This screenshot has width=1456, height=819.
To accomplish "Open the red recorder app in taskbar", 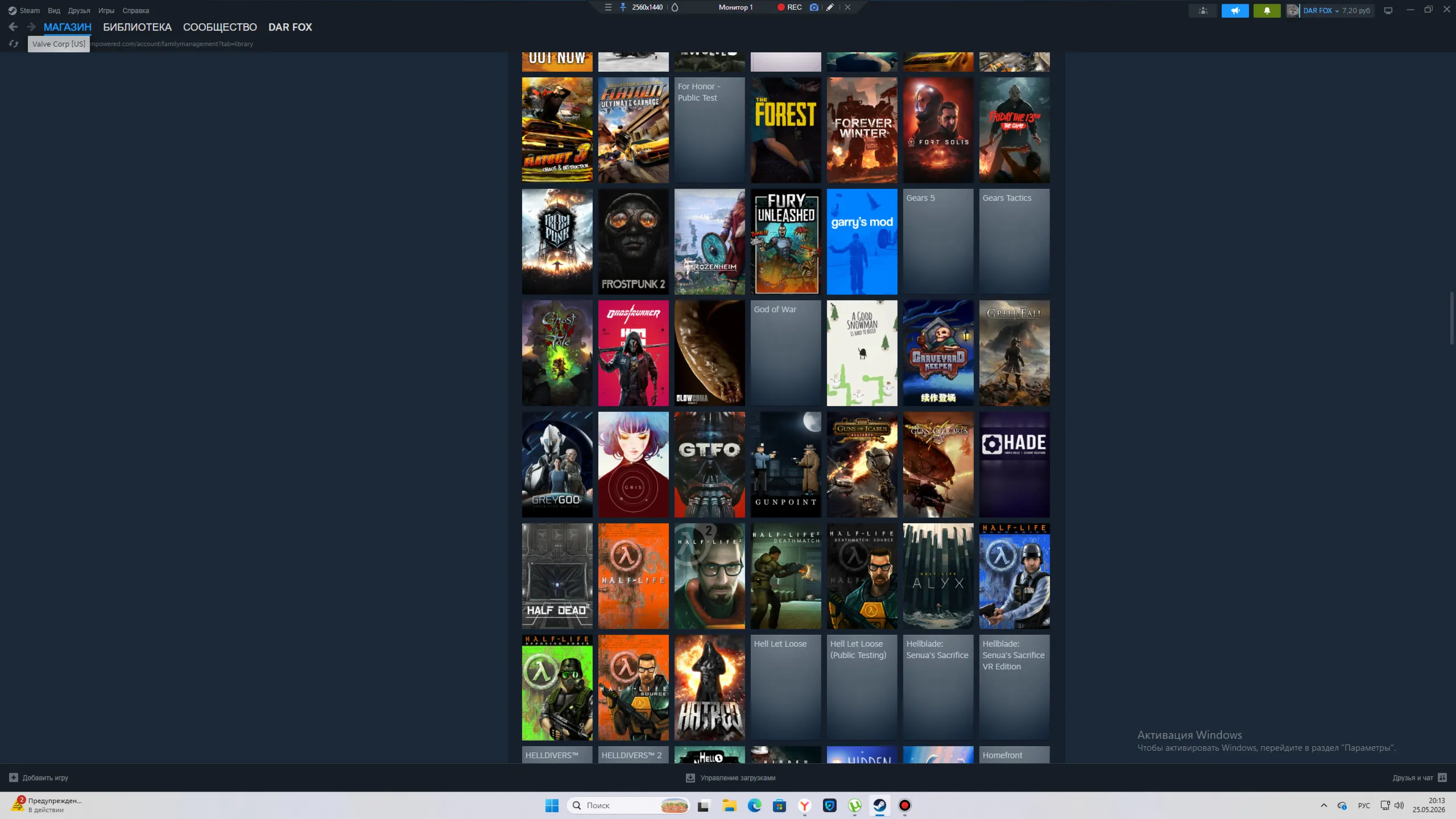I will pyautogui.click(x=905, y=805).
